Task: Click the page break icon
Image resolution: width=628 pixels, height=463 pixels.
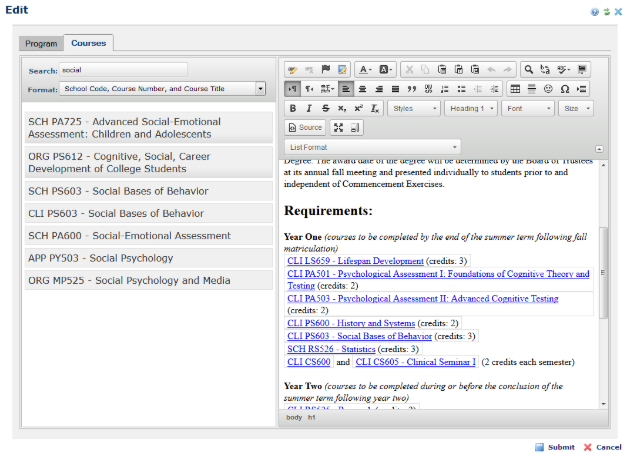Action: (x=582, y=89)
